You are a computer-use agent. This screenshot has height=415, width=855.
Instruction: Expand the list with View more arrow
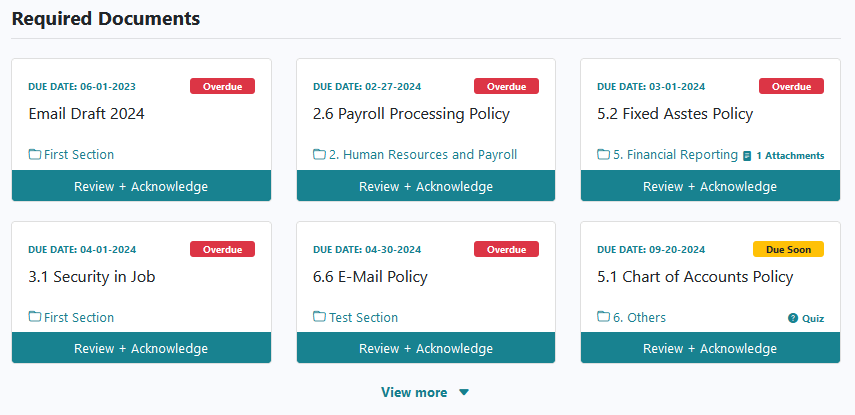463,393
